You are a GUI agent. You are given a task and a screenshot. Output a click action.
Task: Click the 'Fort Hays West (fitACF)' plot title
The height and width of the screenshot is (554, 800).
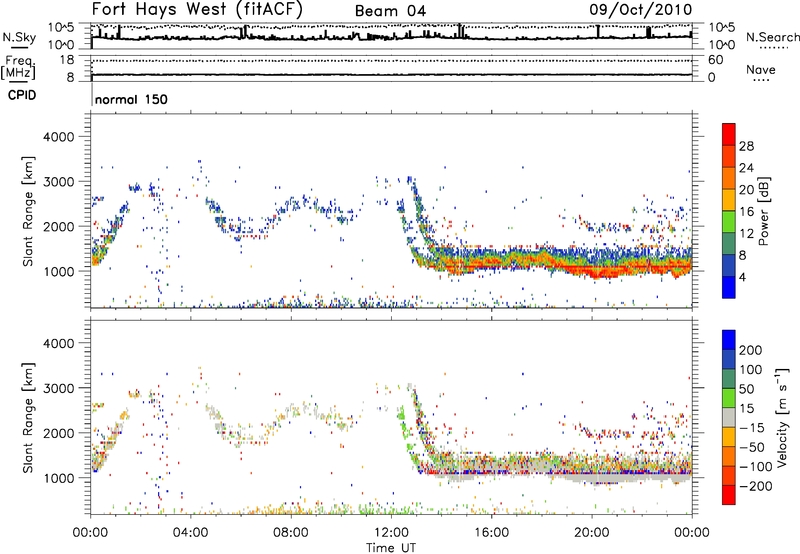point(197,10)
